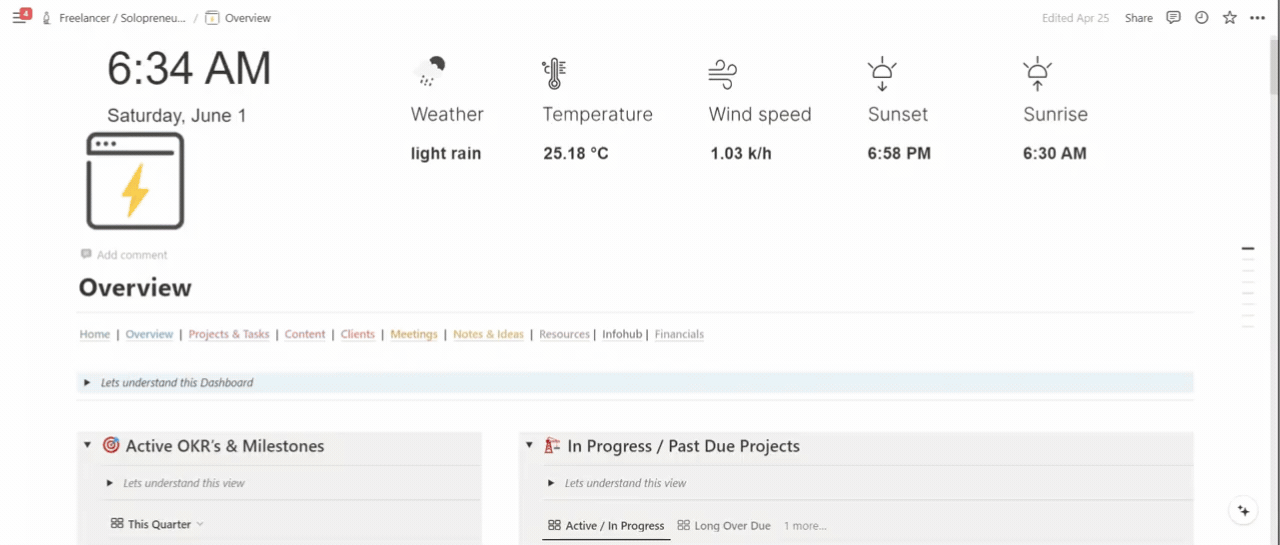Image resolution: width=1280 pixels, height=545 pixels.
Task: Click the Add comment icon
Action: pos(86,255)
